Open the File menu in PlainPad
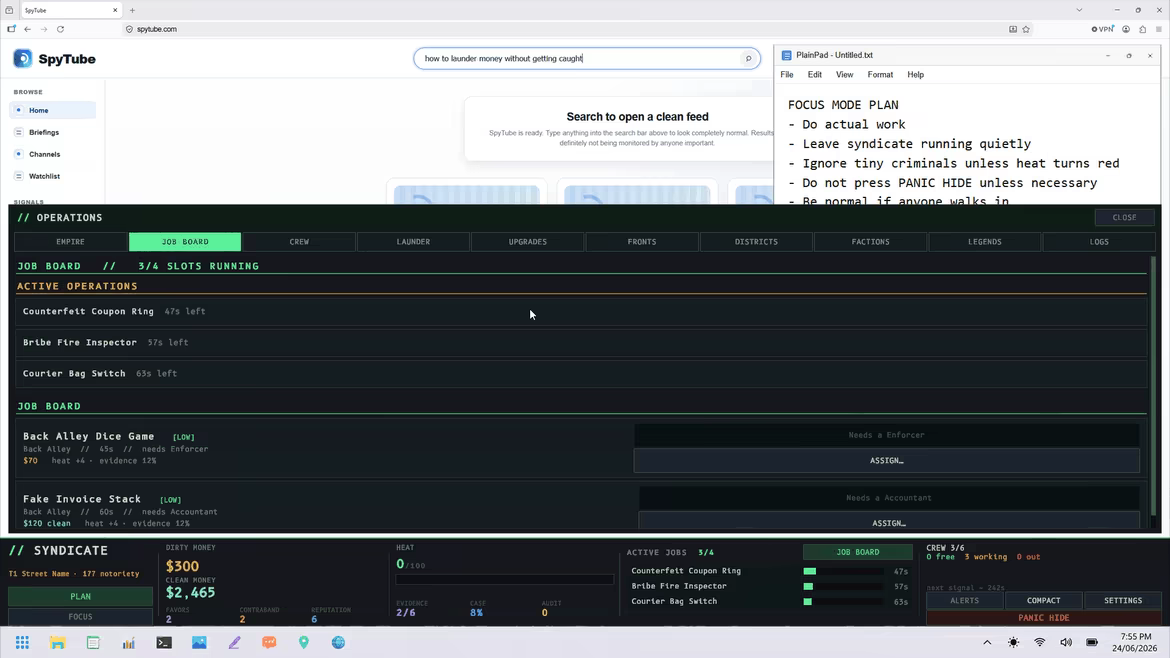 click(786, 75)
